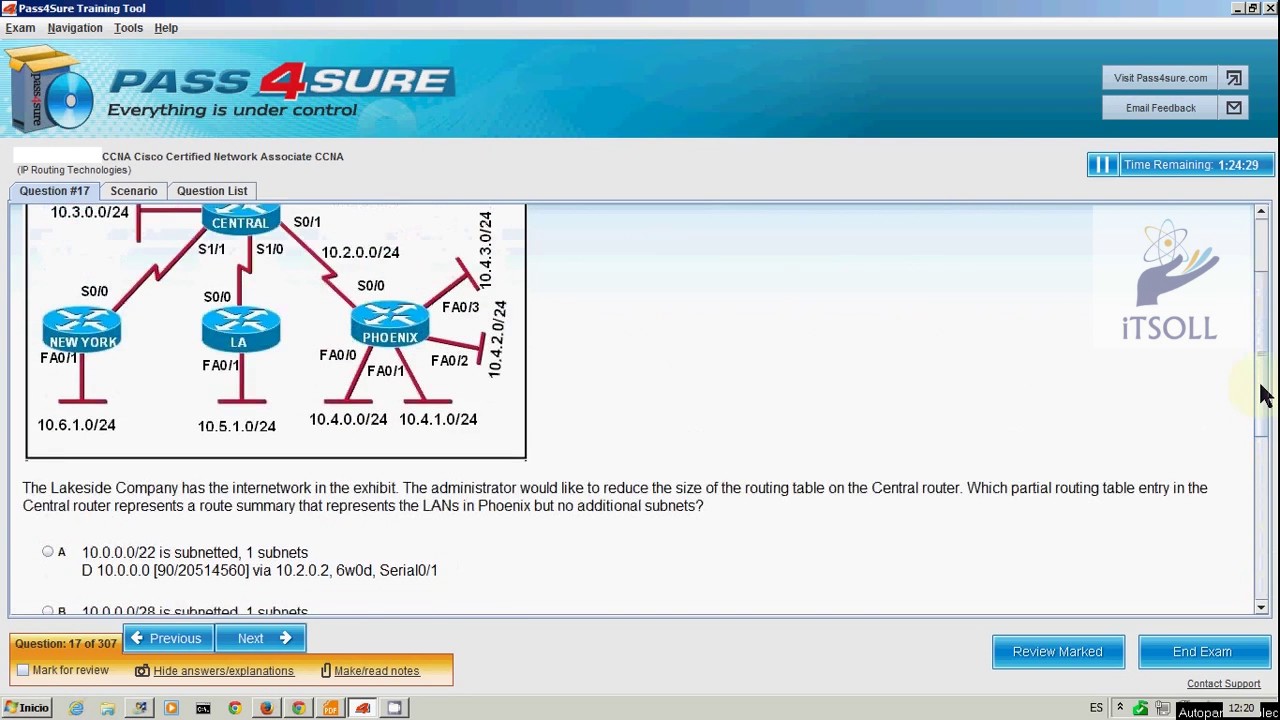The width and height of the screenshot is (1280, 720).
Task: Pause the exam timer
Action: 1101,165
